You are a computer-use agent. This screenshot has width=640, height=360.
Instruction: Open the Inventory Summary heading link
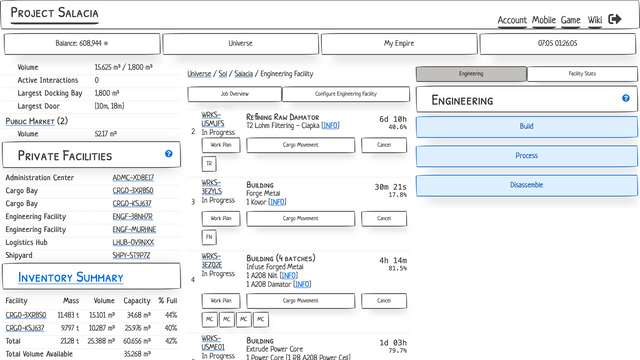(71, 278)
